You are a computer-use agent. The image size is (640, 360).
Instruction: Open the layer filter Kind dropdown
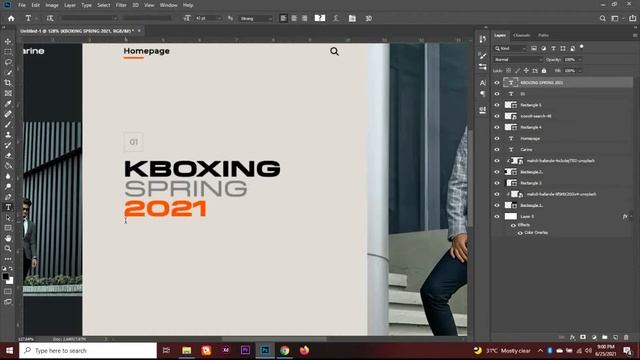[511, 49]
